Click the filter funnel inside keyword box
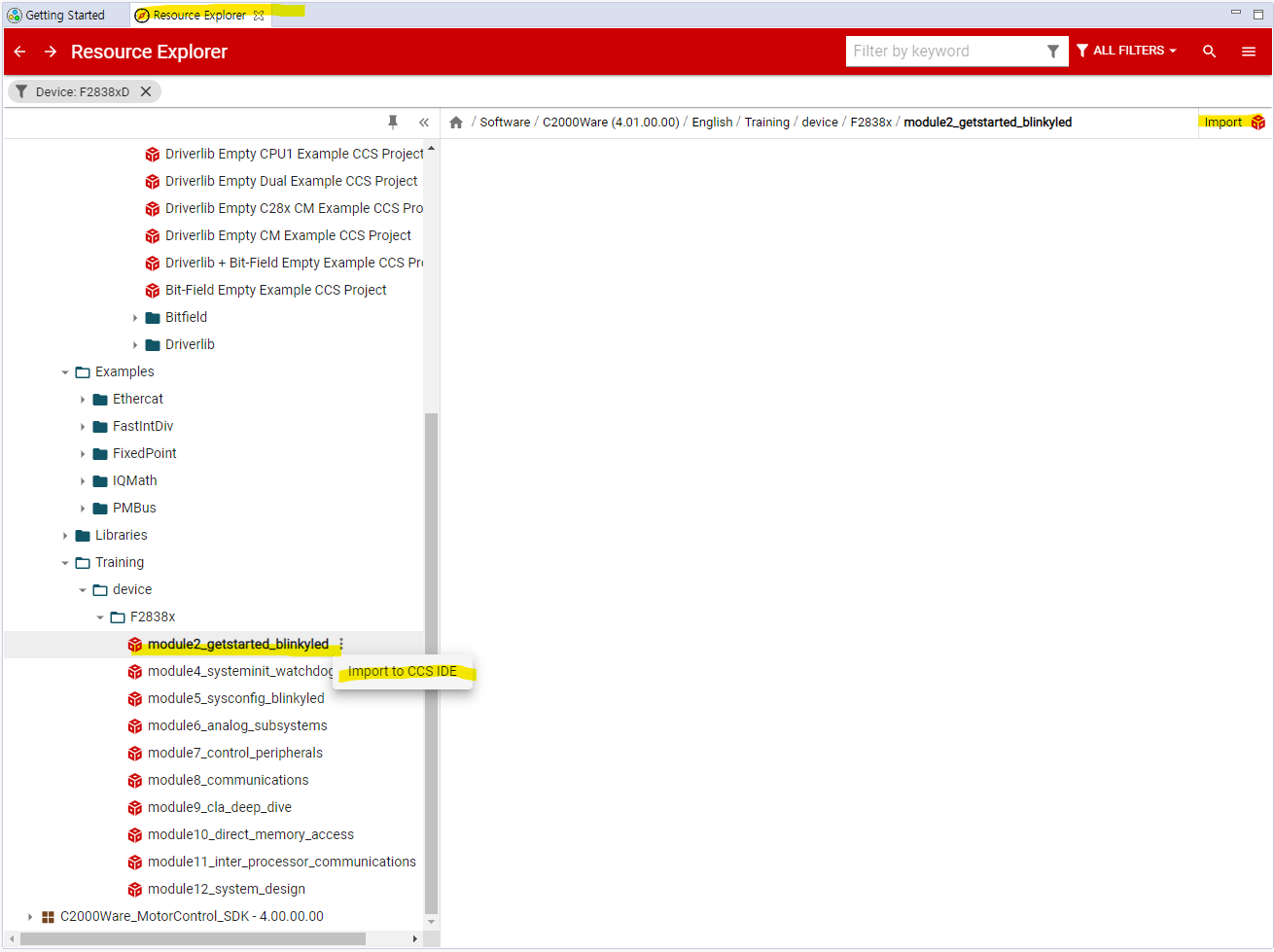1274x952 pixels. tap(1052, 52)
